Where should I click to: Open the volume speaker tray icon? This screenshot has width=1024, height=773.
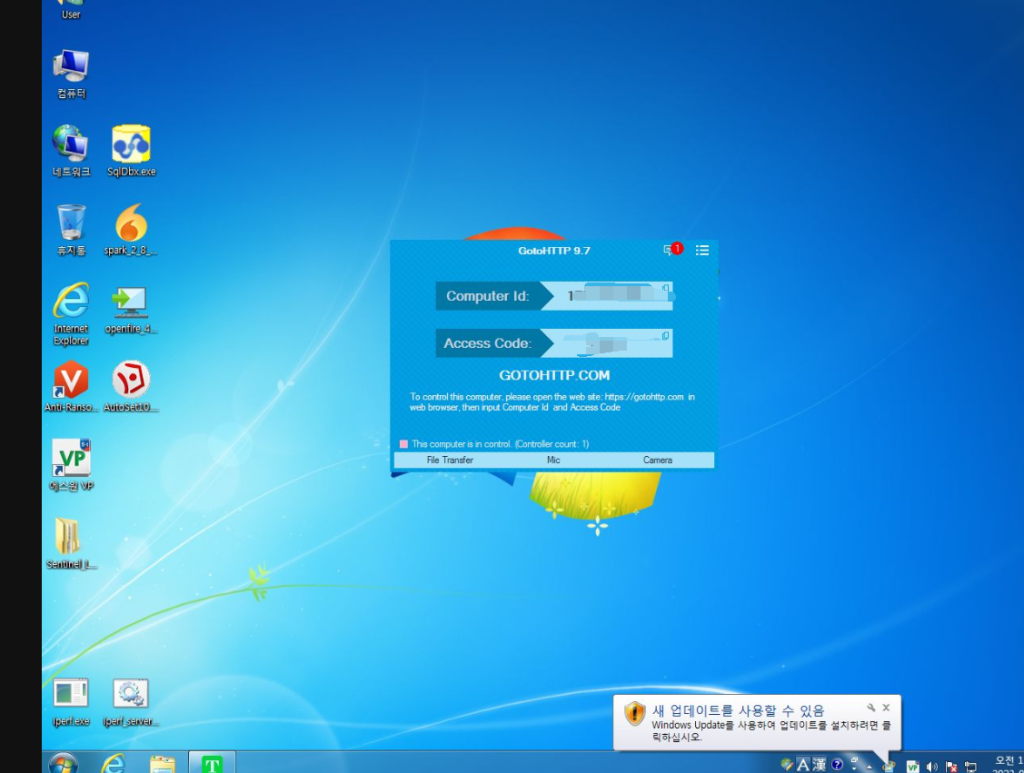[x=932, y=767]
